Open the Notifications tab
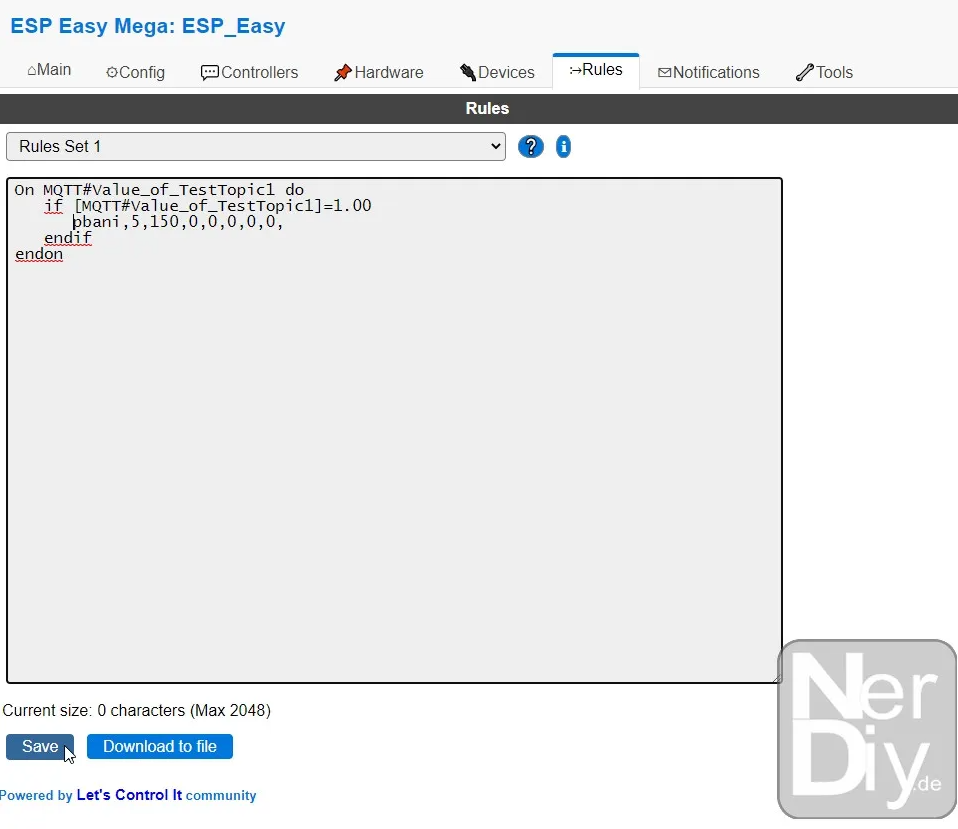 pyautogui.click(x=709, y=72)
